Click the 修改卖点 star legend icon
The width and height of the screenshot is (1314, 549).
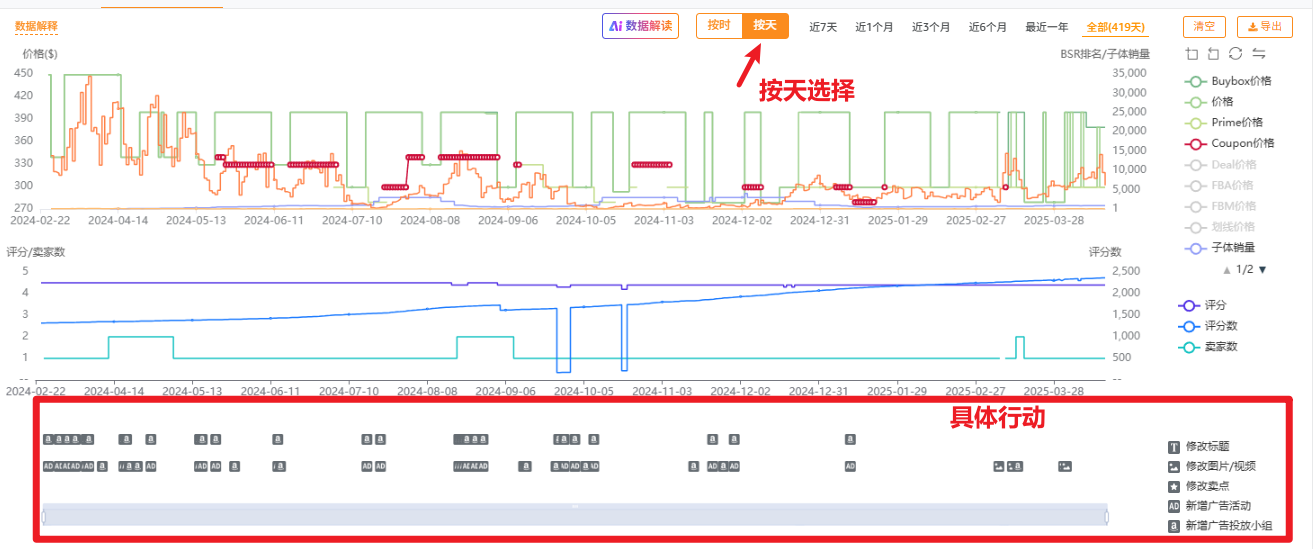[x=1174, y=486]
